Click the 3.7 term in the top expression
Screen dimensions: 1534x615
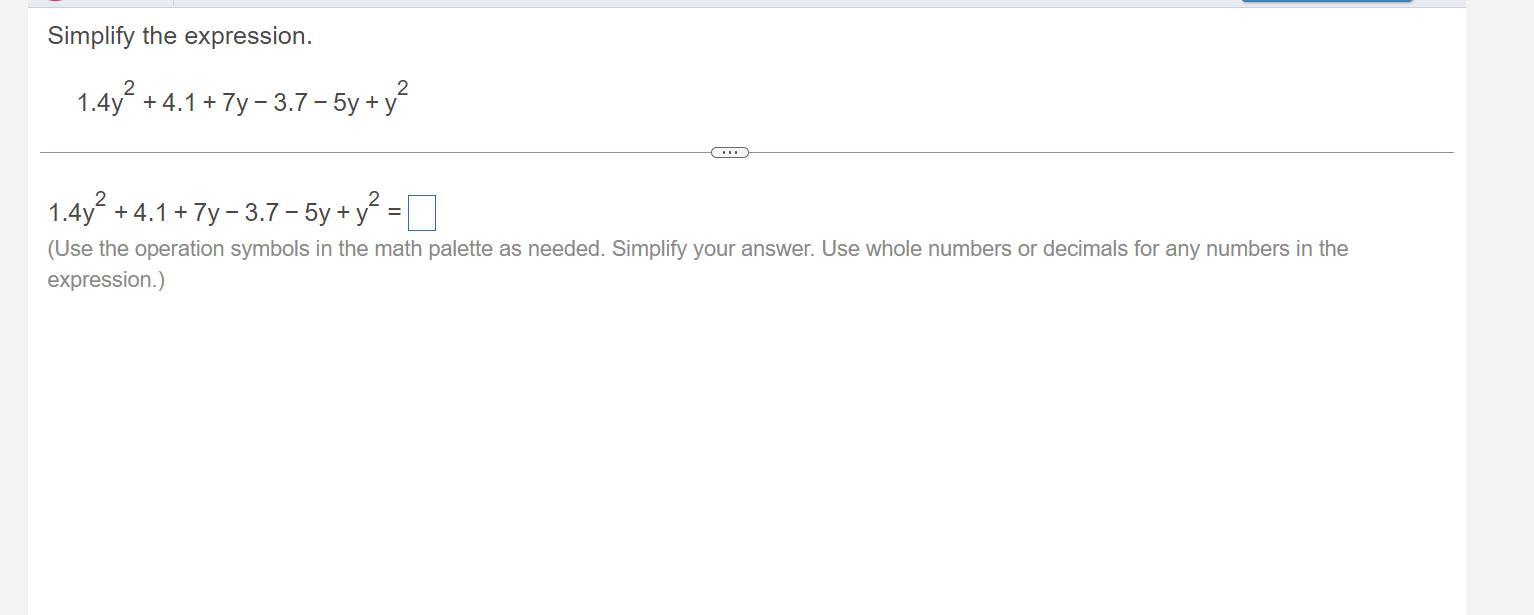[290, 103]
